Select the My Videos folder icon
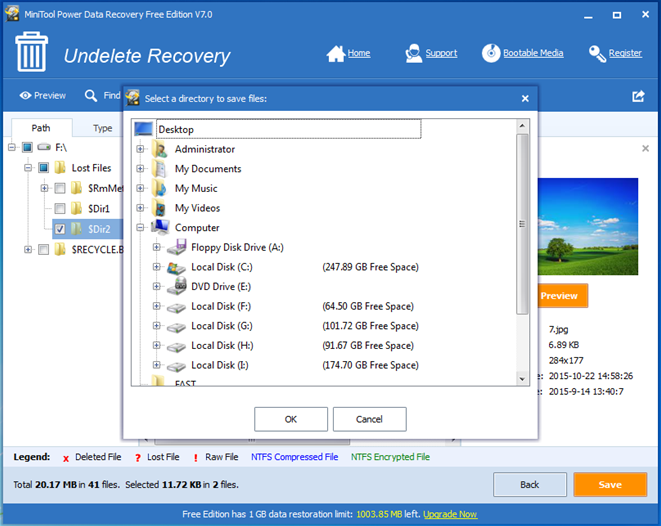 (161, 208)
